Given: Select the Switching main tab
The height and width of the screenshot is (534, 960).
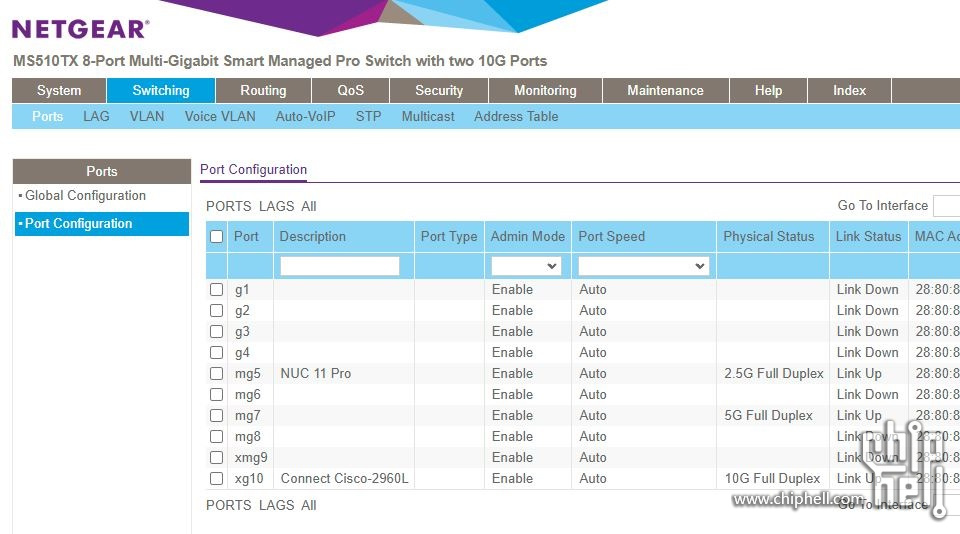Looking at the screenshot, I should coord(161,90).
